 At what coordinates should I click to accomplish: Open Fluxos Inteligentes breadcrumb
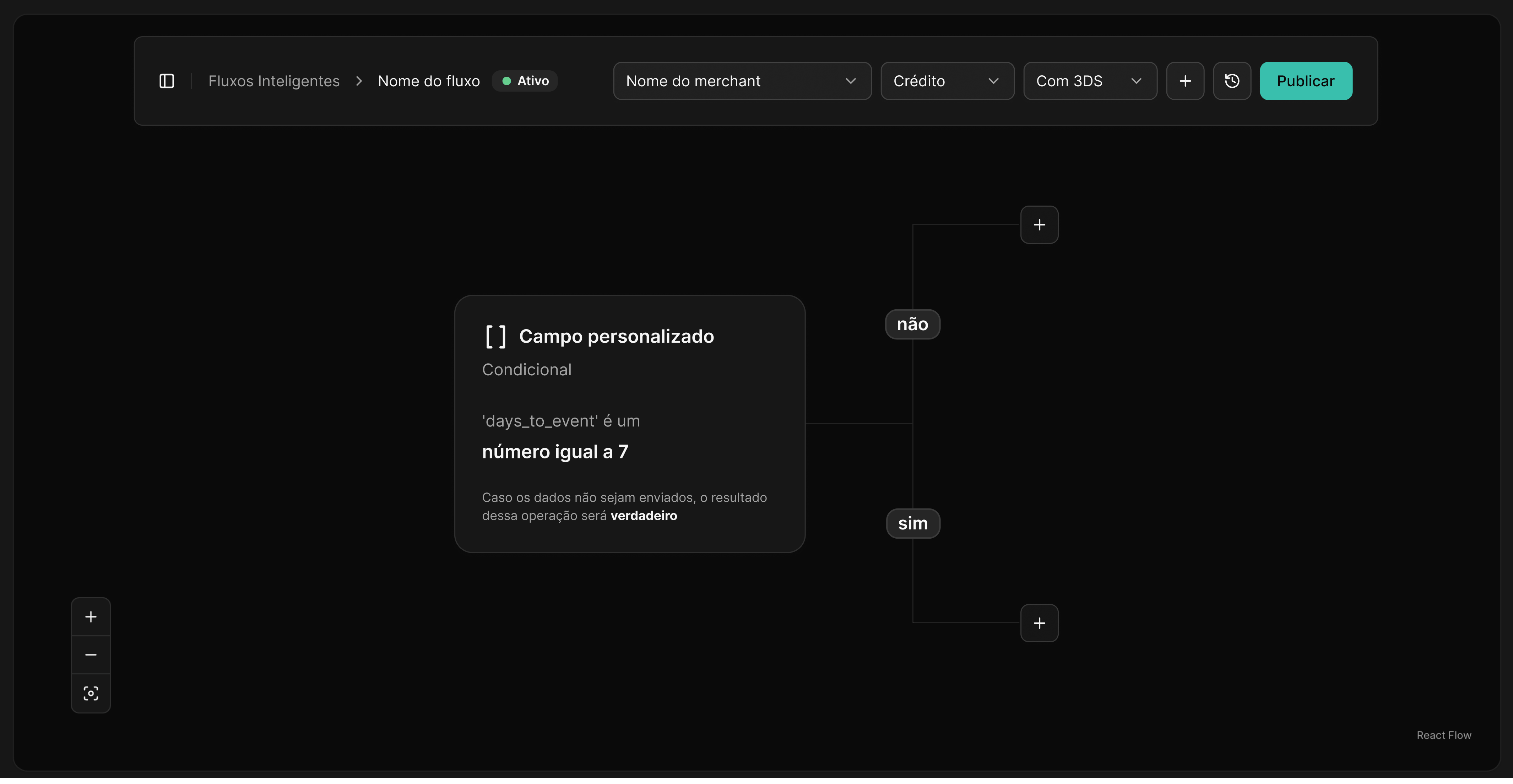[x=274, y=81]
